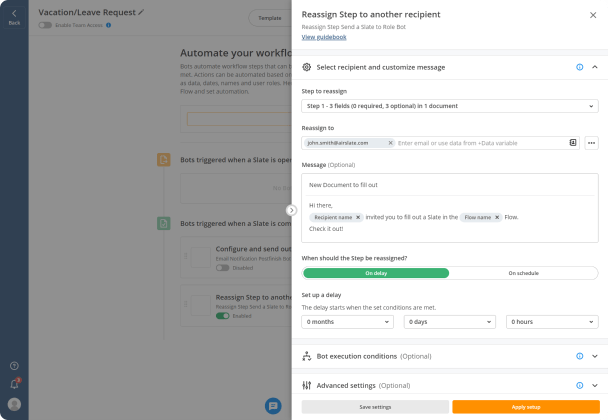The height and width of the screenshot is (420, 608).
Task: Open the notifications bell icon
Action: pos(14,384)
